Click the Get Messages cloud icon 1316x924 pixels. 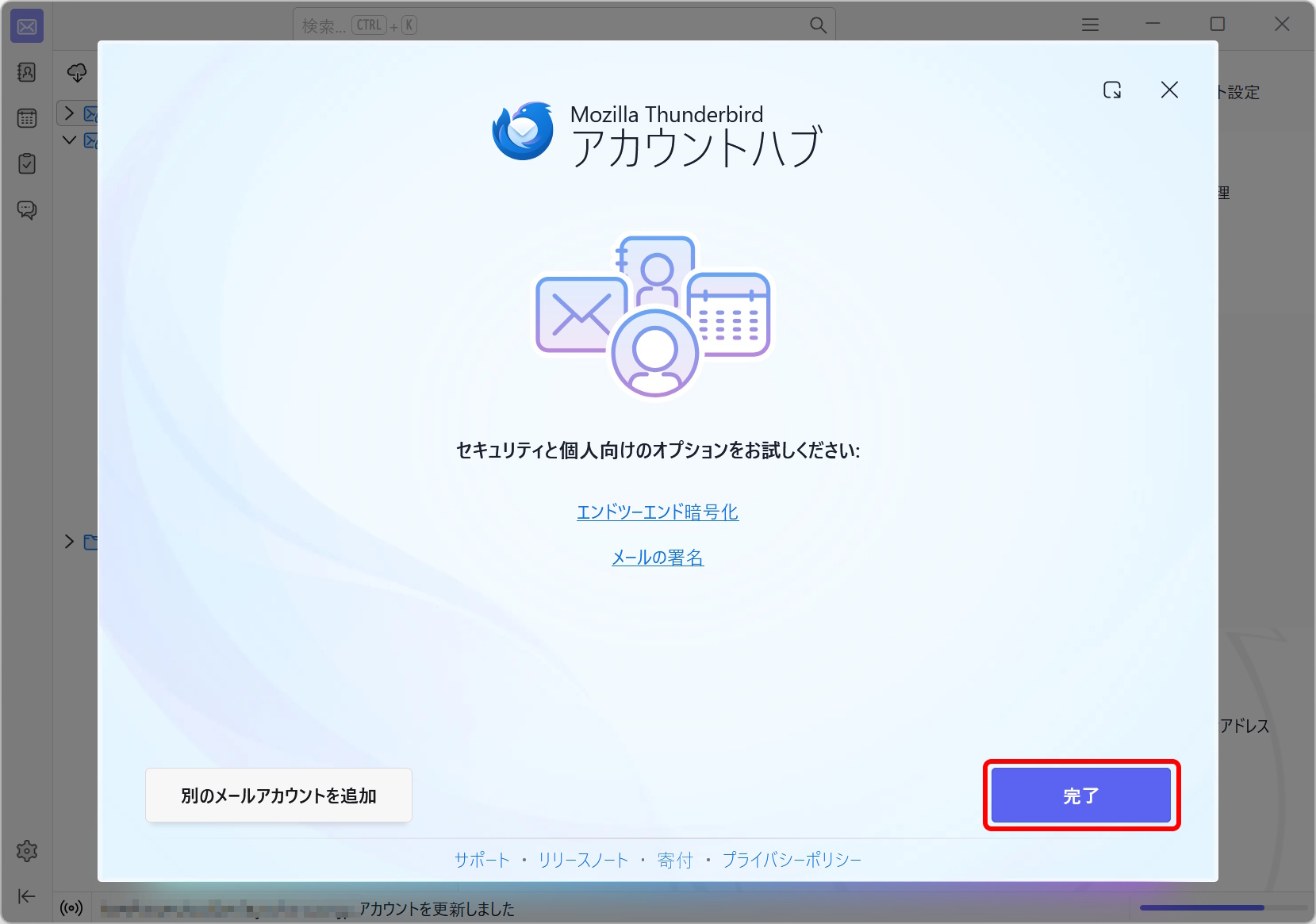[x=77, y=73]
